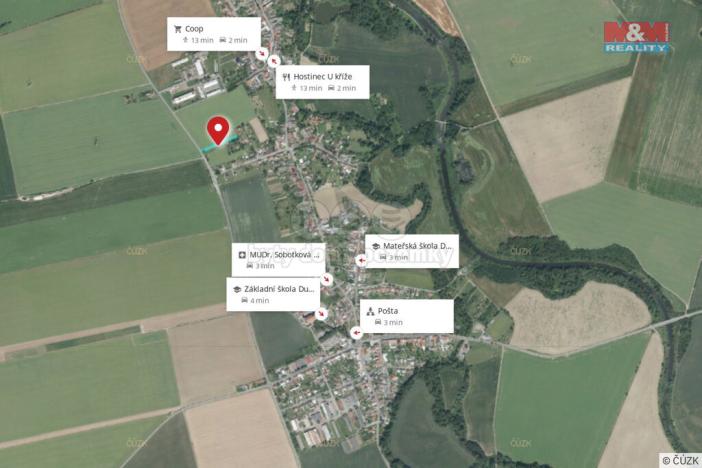Image resolution: width=702 pixels, height=468 pixels.
Task: Click the Hostinec U kříže restaurant icon
Action: click(287, 77)
